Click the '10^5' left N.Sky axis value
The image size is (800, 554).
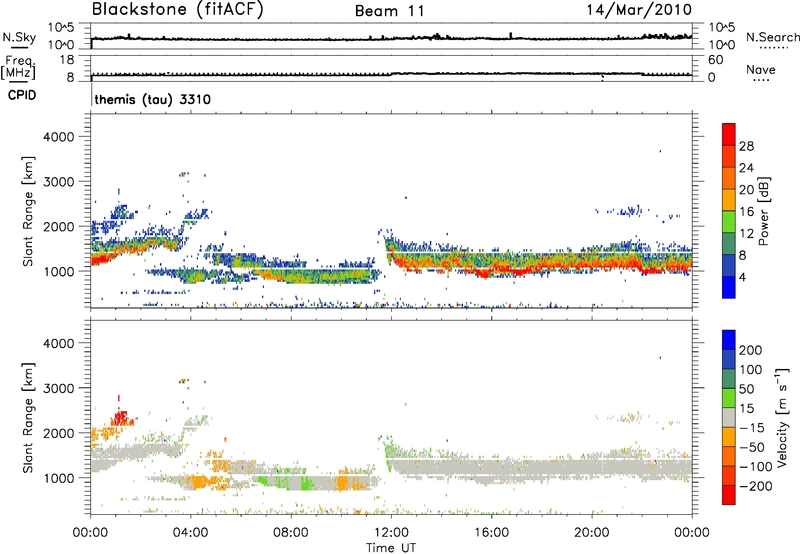pyautogui.click(x=61, y=27)
